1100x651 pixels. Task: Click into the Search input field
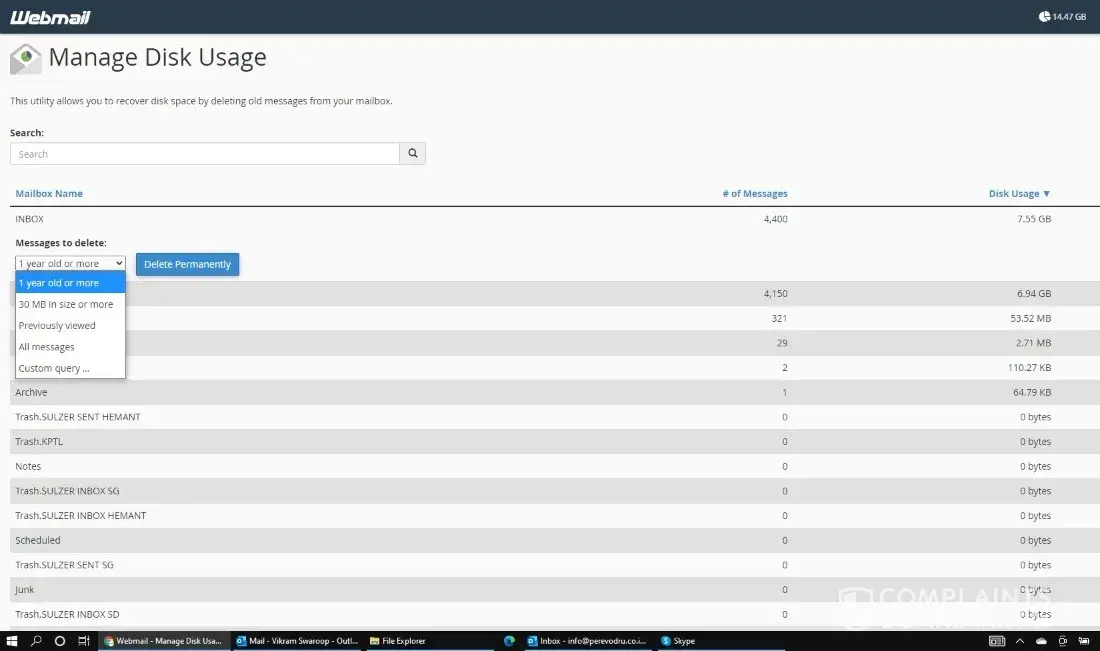click(x=205, y=154)
